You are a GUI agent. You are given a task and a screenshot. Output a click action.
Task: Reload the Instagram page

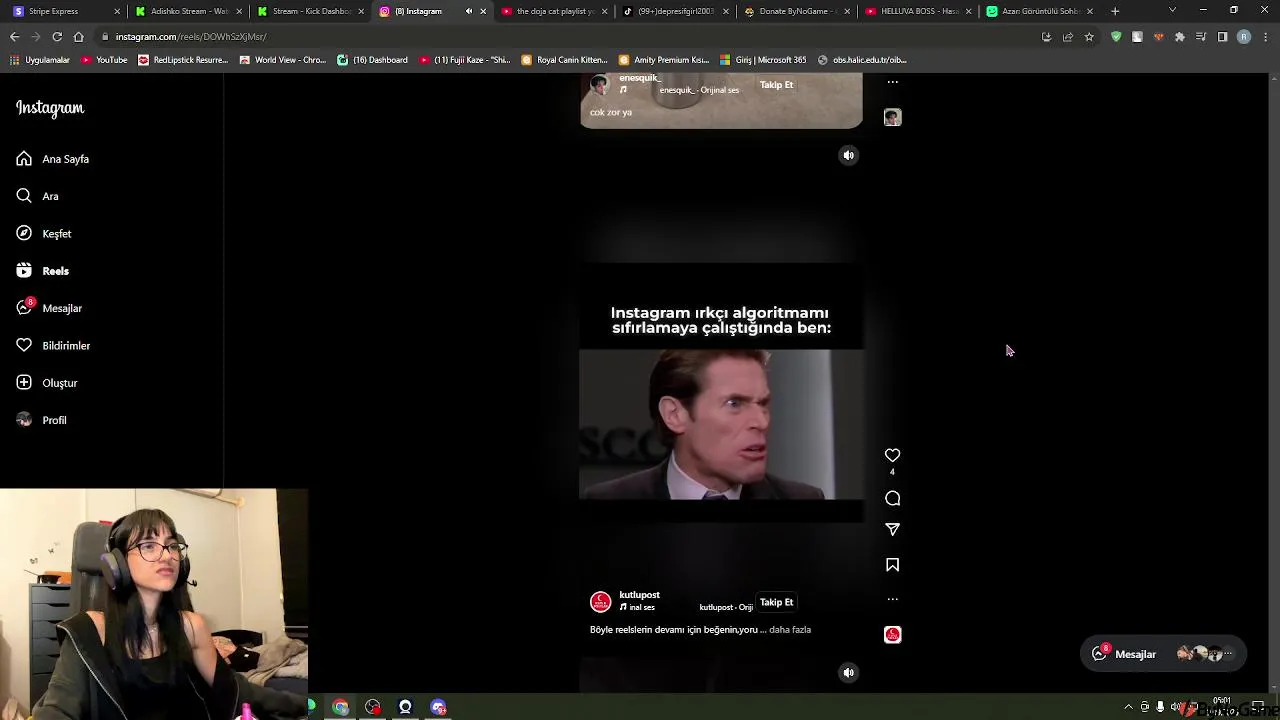coord(57,37)
